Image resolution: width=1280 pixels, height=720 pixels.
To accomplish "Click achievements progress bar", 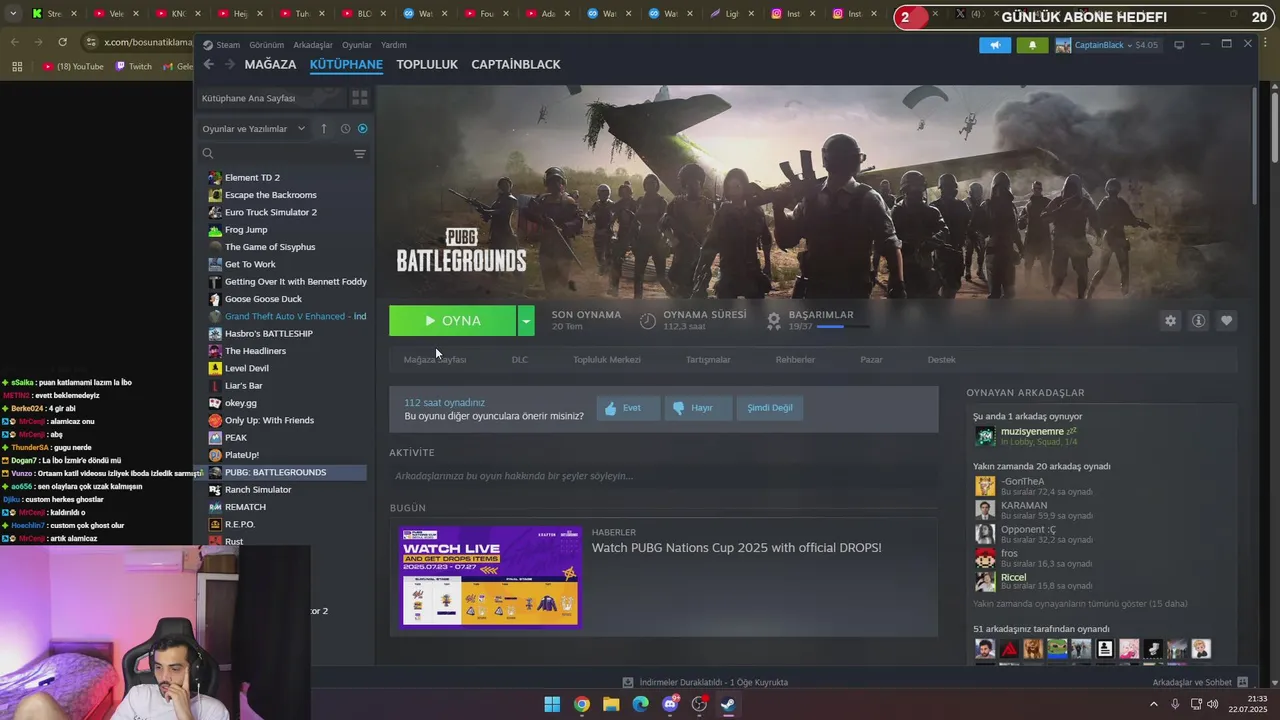I will tap(843, 327).
